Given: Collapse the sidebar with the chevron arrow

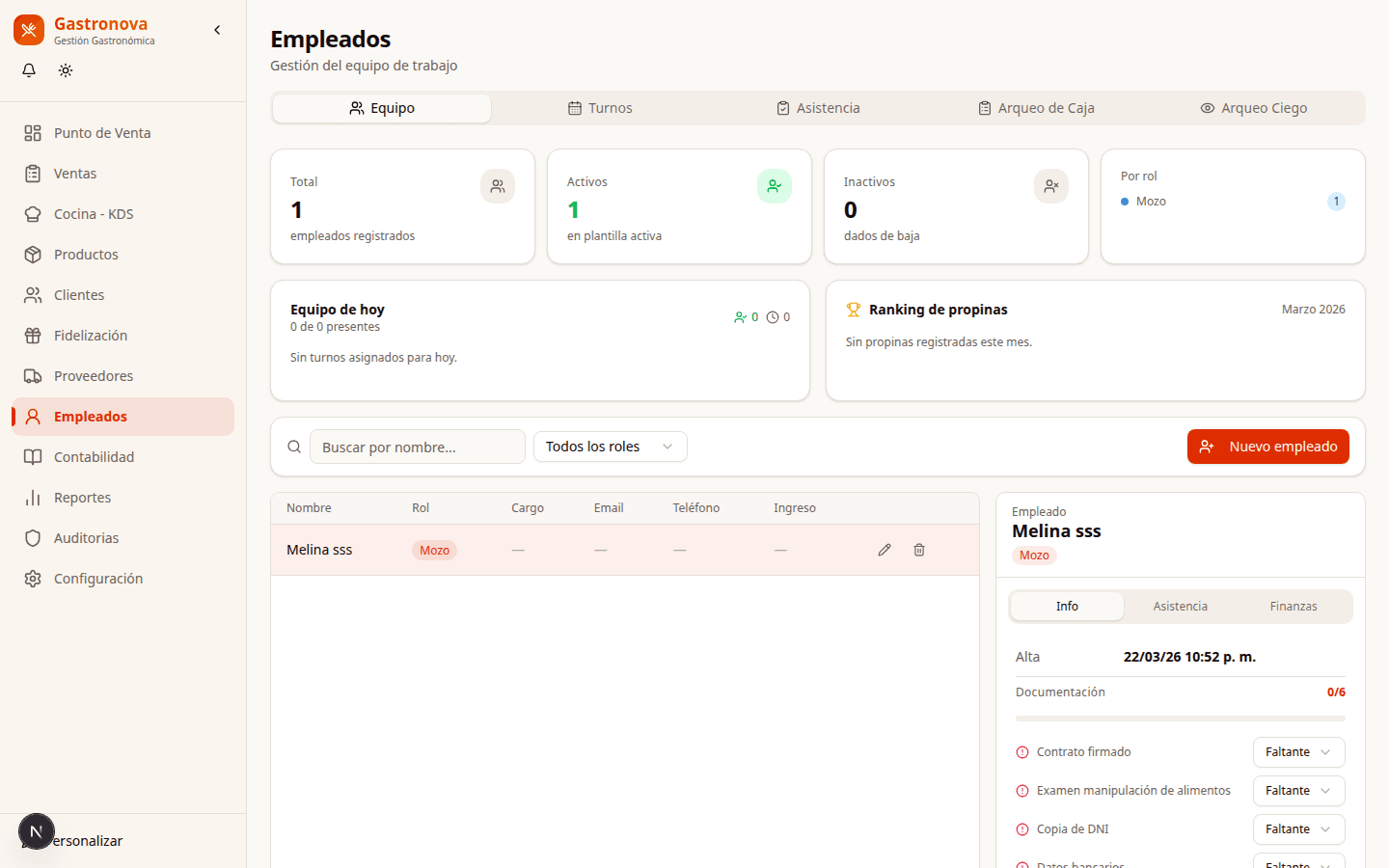Looking at the screenshot, I should coord(217,30).
